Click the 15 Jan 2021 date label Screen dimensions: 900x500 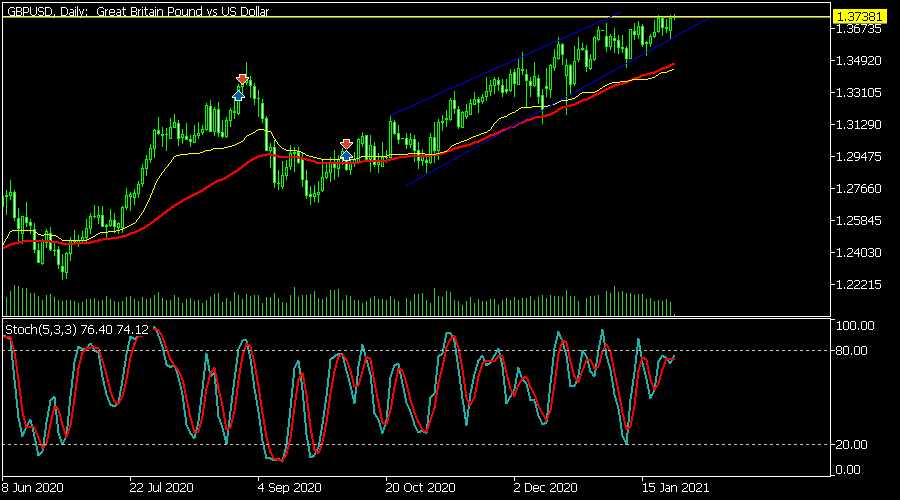click(x=674, y=488)
